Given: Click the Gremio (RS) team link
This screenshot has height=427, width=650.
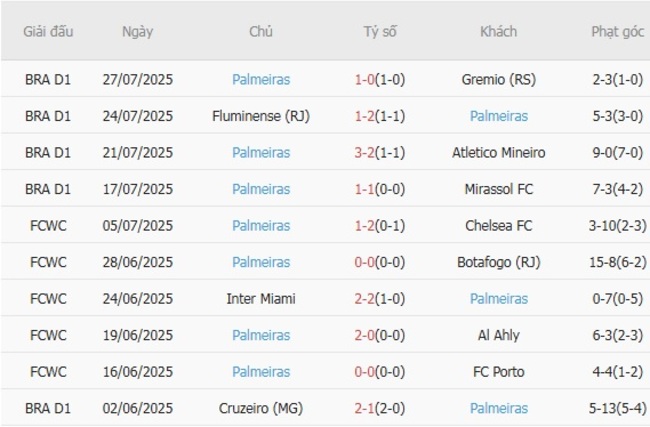Looking at the screenshot, I should pyautogui.click(x=498, y=79).
